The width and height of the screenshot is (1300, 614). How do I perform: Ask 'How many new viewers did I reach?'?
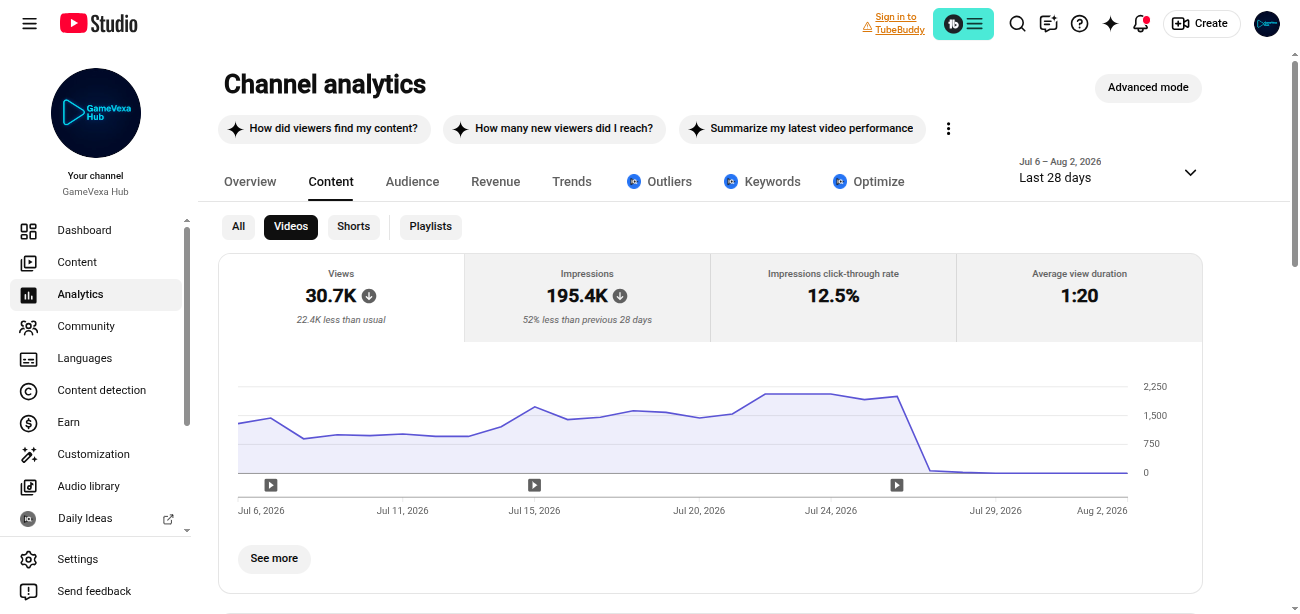pyautogui.click(x=554, y=129)
